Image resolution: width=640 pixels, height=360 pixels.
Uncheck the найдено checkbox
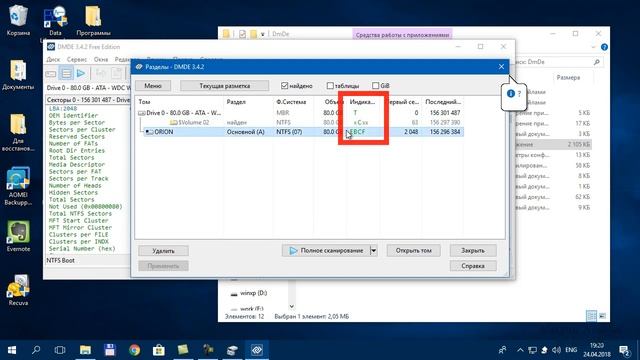point(284,86)
